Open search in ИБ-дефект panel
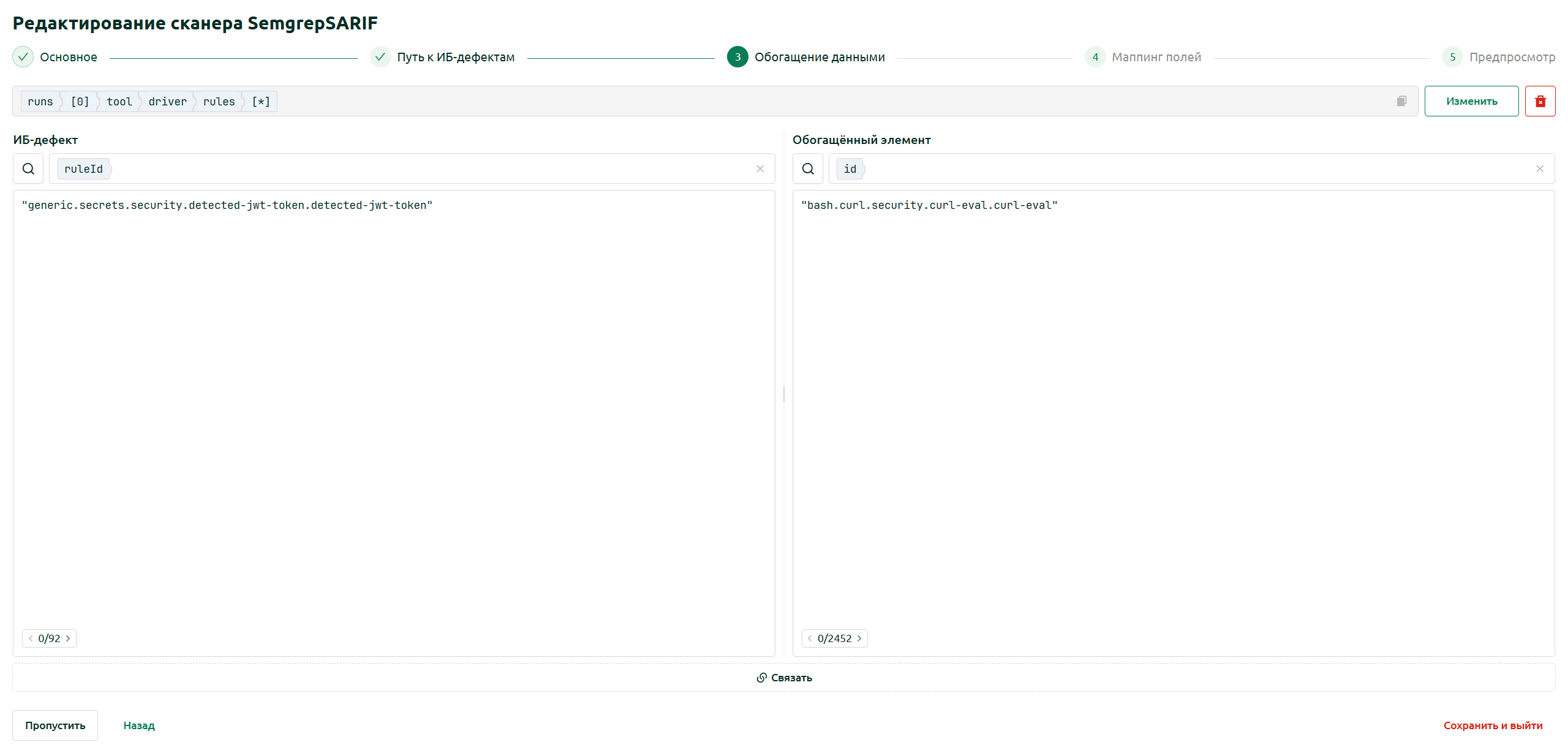The height and width of the screenshot is (753, 1568). 28,168
